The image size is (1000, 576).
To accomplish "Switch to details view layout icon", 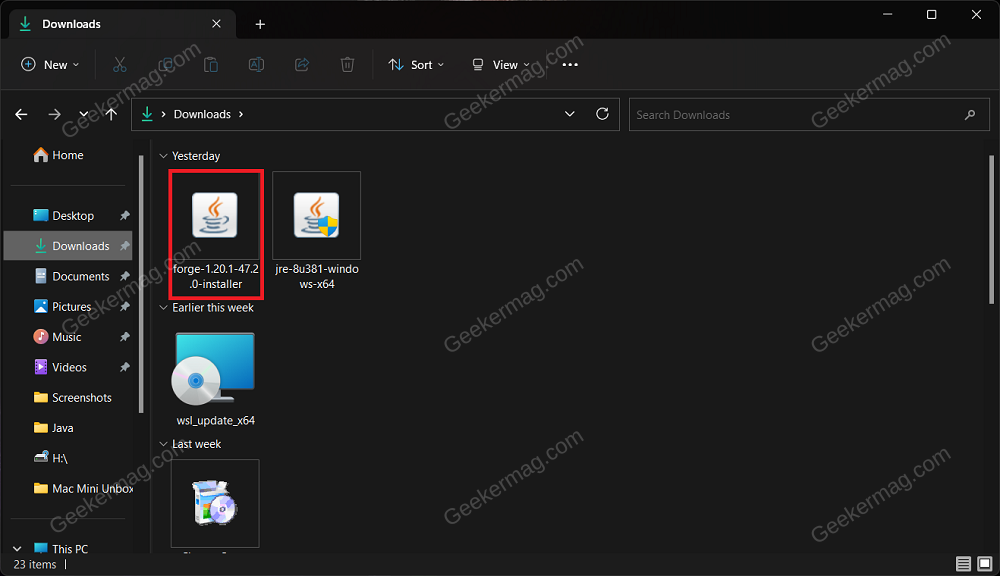I will (x=963, y=564).
